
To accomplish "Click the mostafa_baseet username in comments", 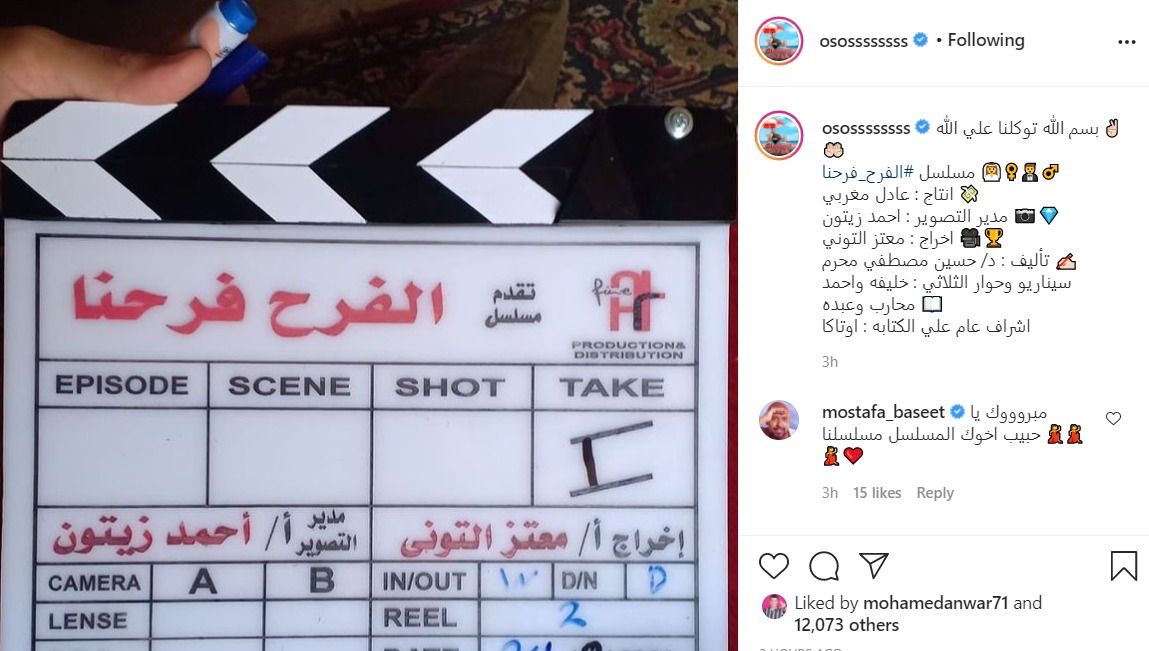I will pos(883,413).
